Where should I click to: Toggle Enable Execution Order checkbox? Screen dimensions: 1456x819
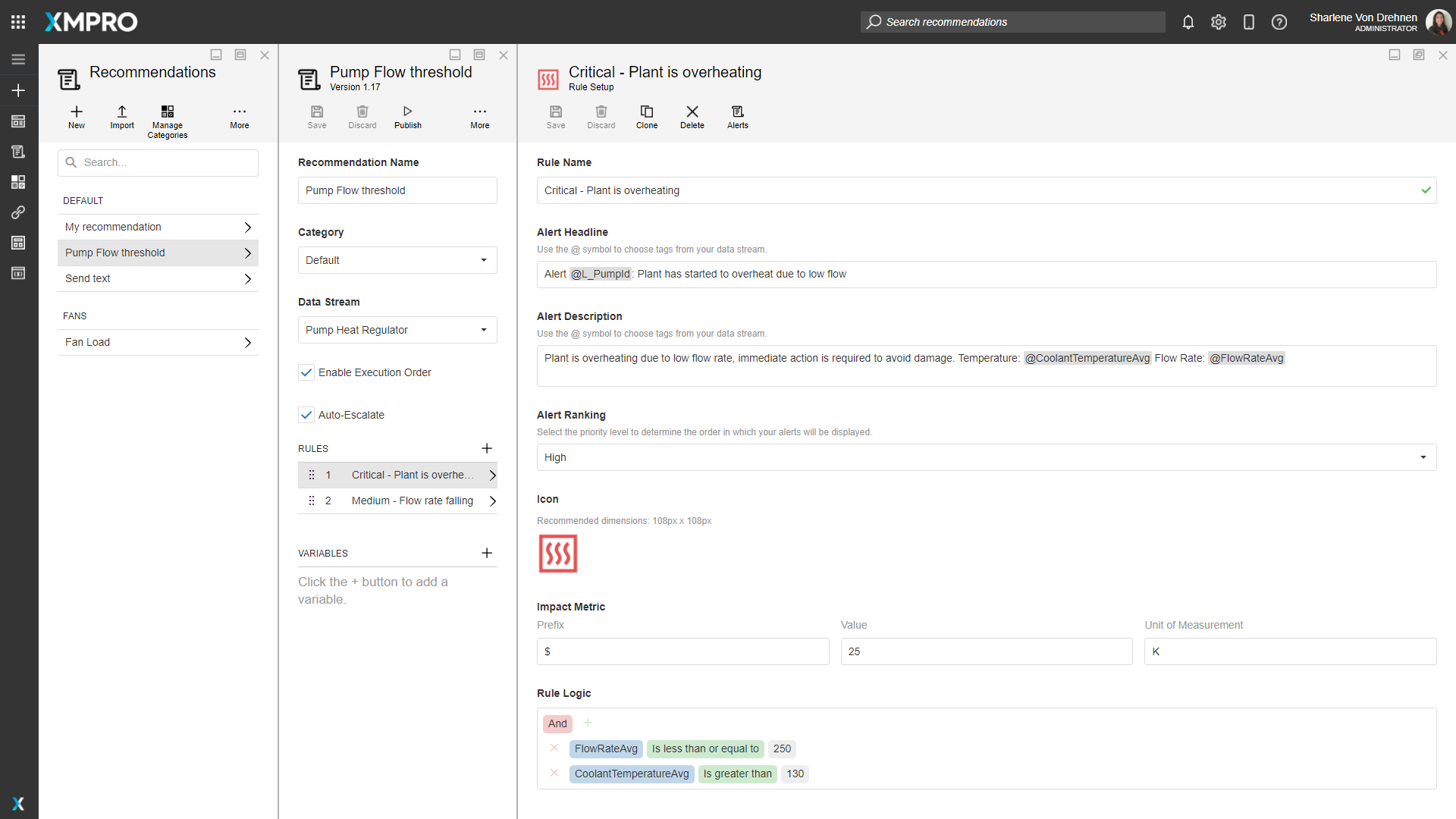point(306,372)
